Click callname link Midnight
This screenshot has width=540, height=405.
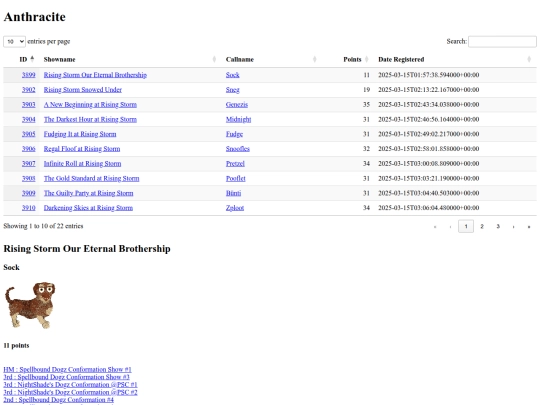238,120
